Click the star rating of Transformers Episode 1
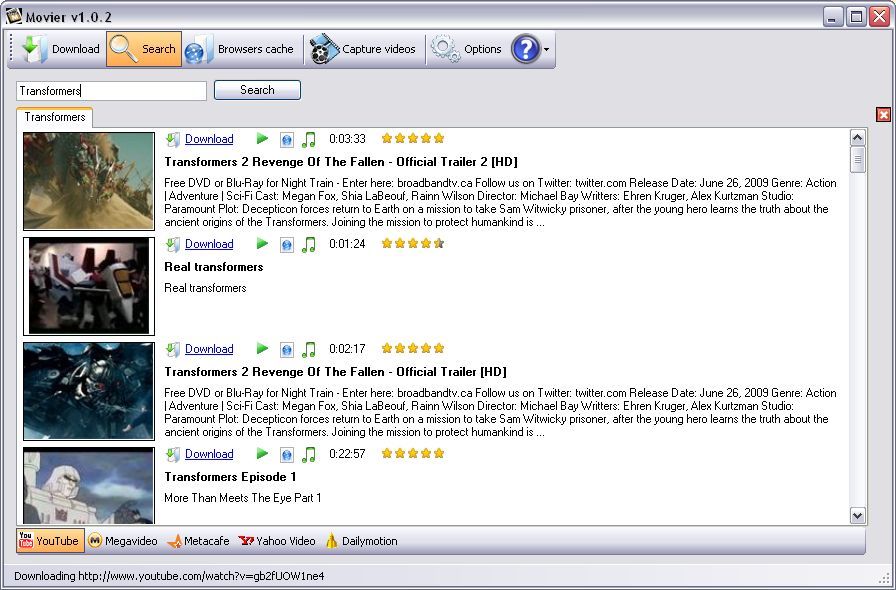Screen dimensions: 896x590 point(413,454)
